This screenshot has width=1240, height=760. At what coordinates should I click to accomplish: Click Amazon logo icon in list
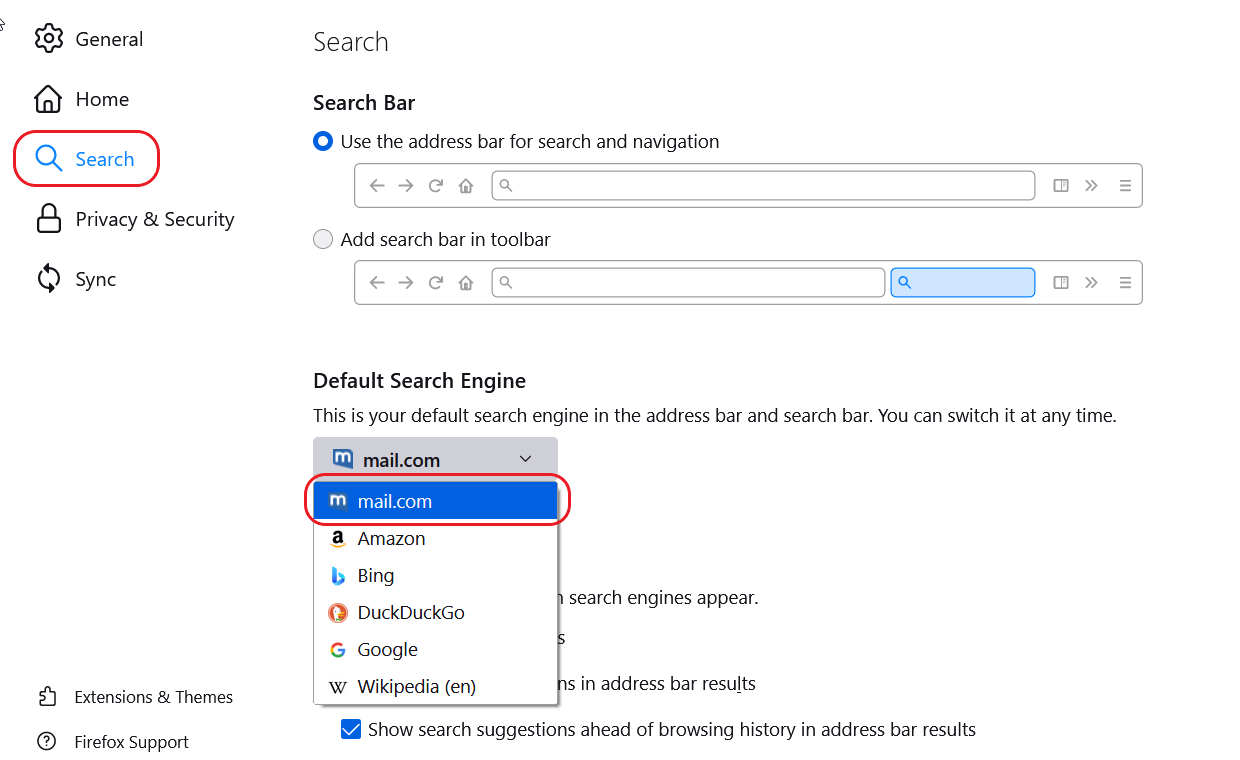[338, 539]
